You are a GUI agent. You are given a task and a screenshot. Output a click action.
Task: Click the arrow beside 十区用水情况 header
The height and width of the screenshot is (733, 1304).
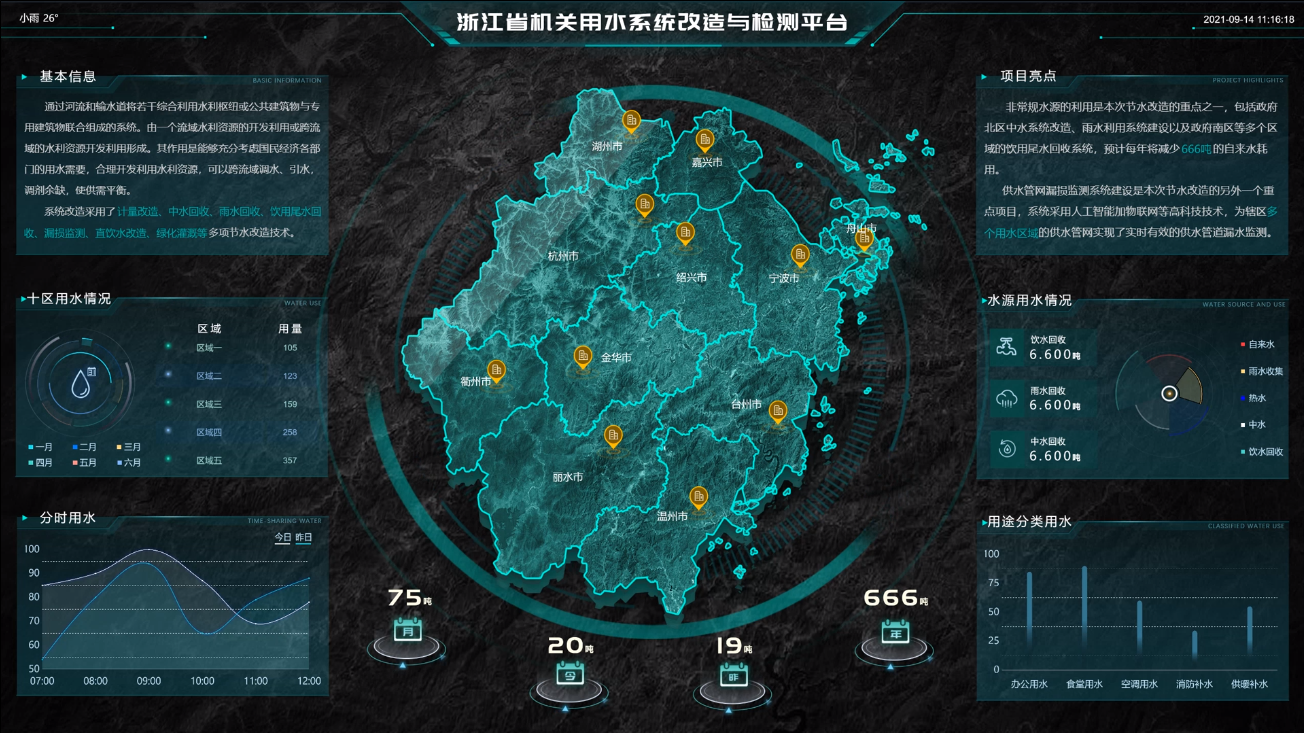click(x=23, y=298)
